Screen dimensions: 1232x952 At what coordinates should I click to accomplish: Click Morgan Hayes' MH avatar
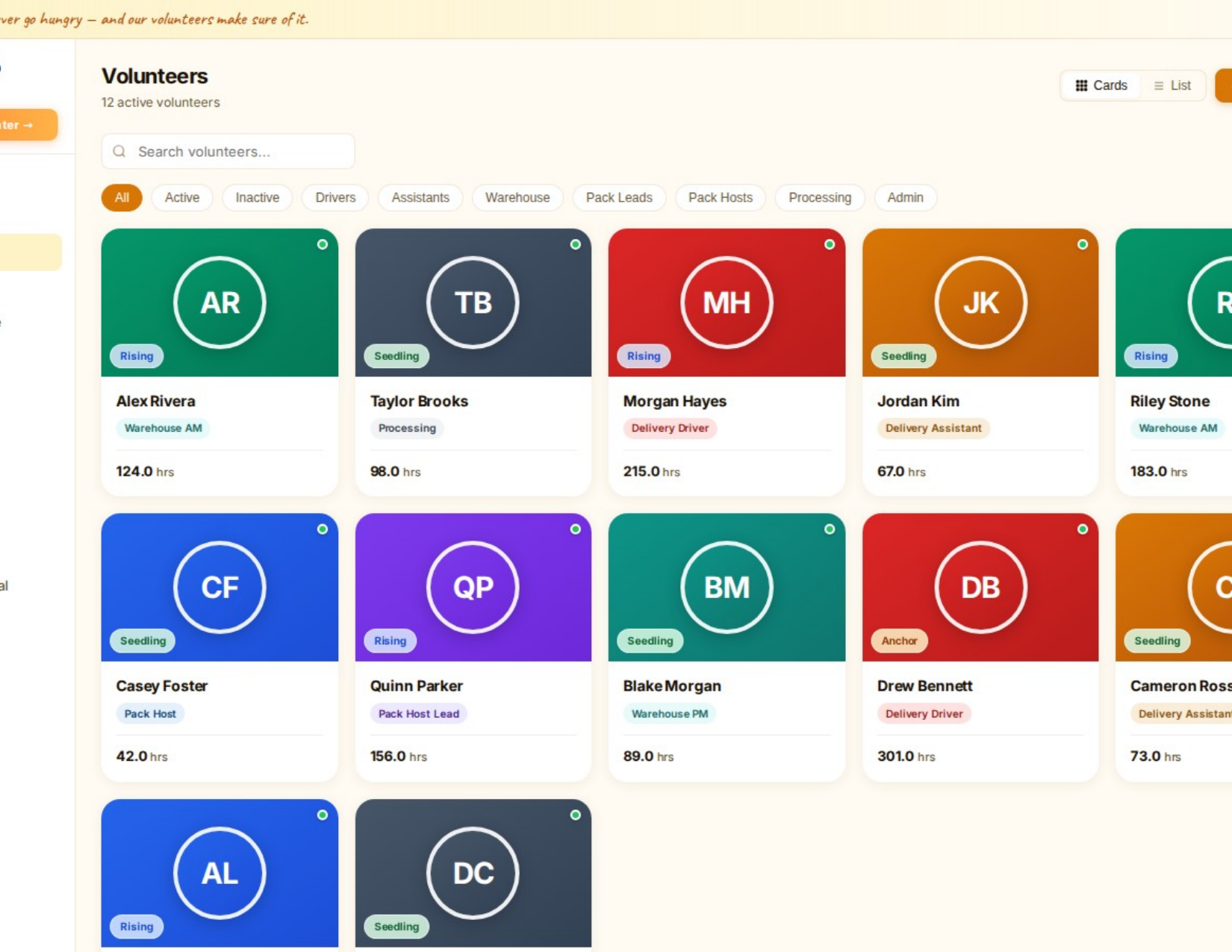pos(727,302)
